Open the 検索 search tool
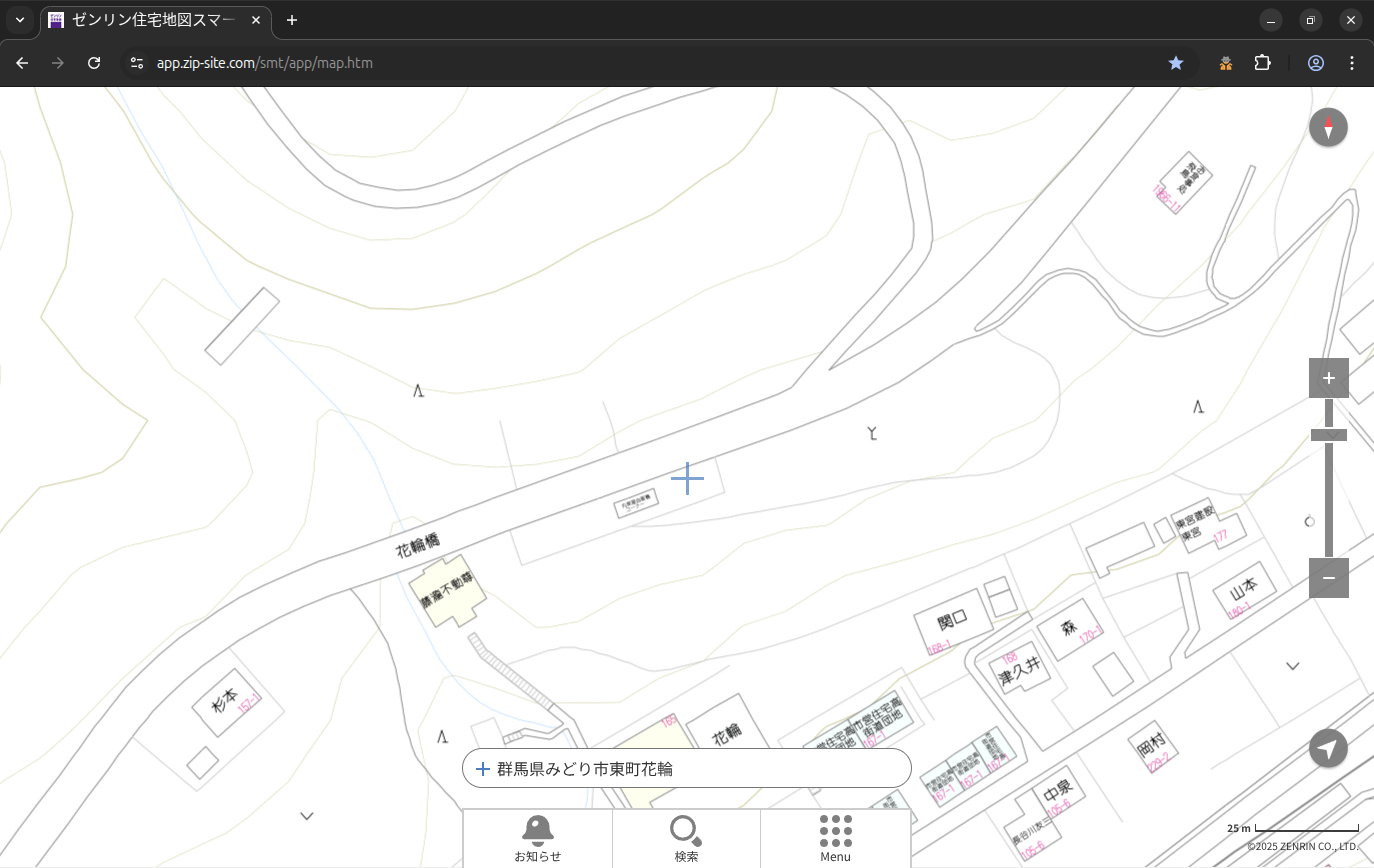The width and height of the screenshot is (1374, 868). (x=686, y=838)
